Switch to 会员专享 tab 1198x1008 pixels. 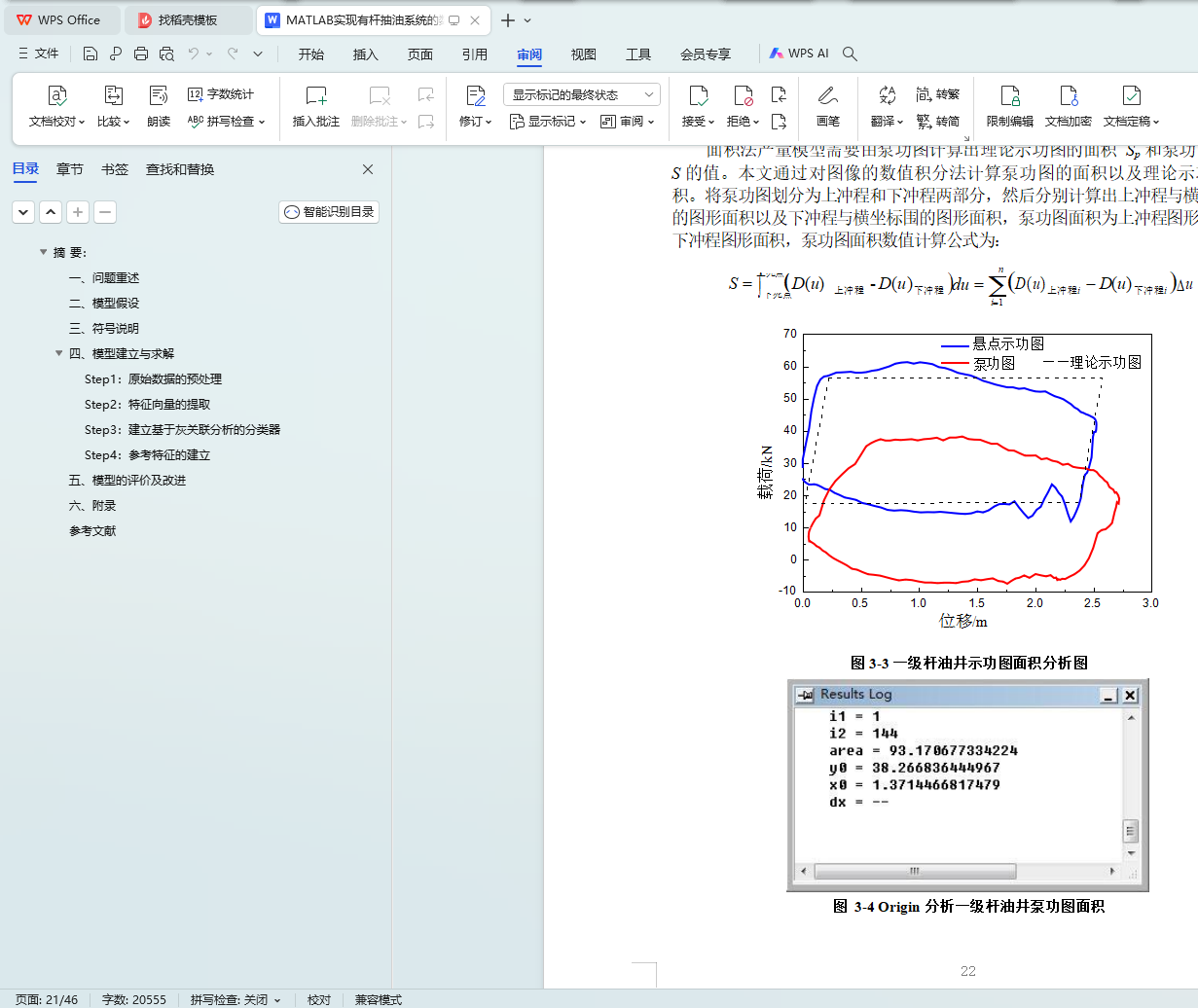(706, 54)
